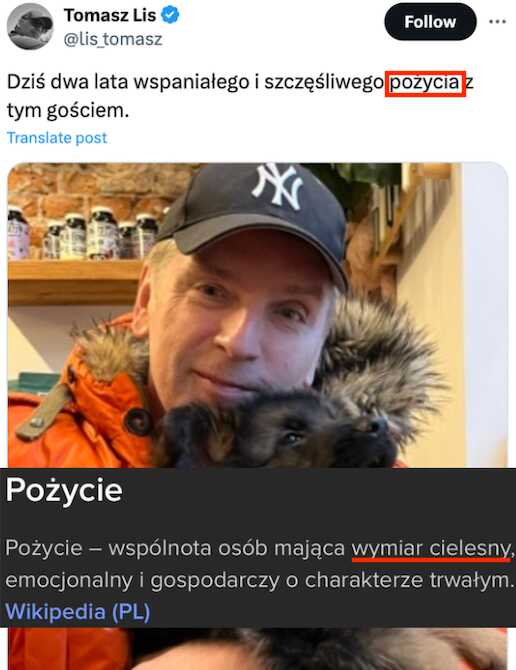Click the jars on the wooden shelf
Screen dimensions: 516x670
click(83, 233)
